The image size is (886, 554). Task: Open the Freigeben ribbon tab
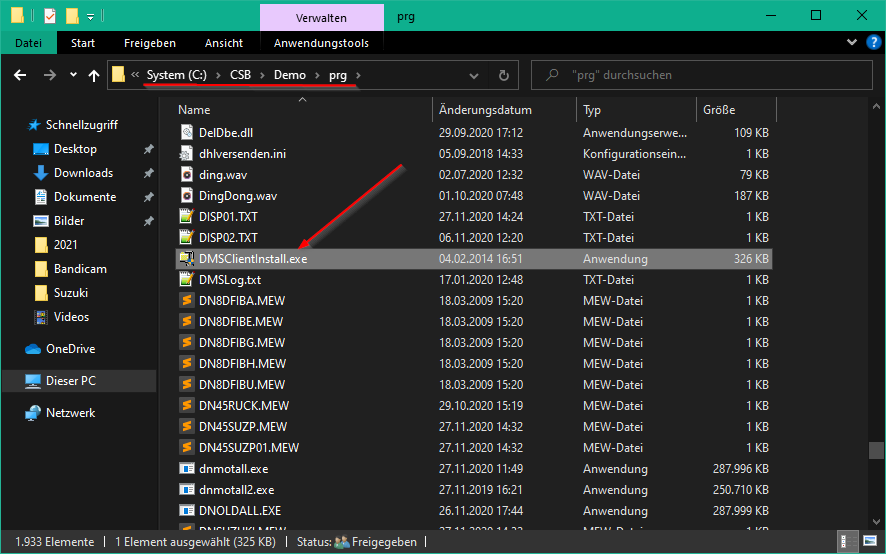click(150, 43)
